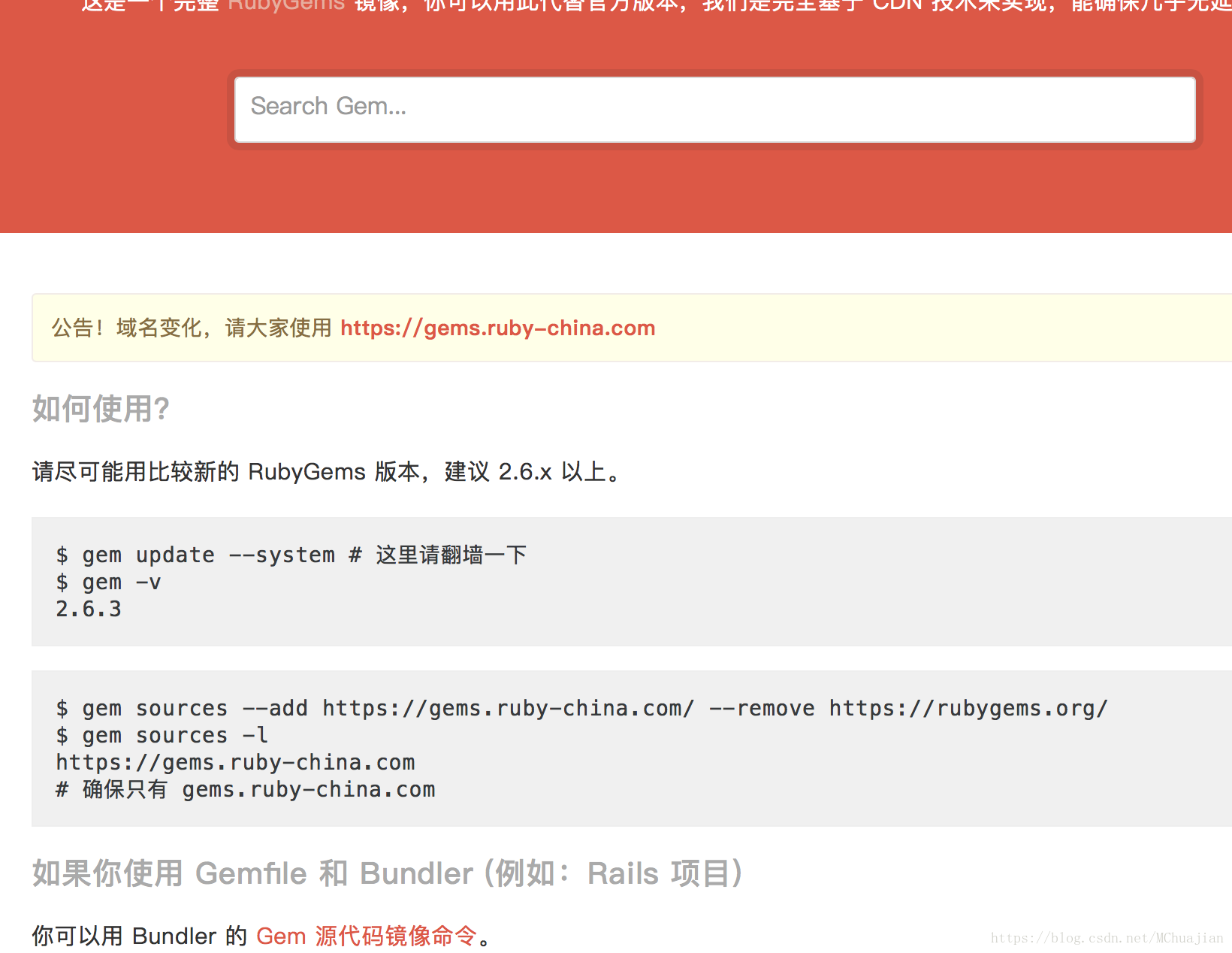Viewport: 1232px width, 953px height.
Task: Open the https://gems.ruby-china.com announcement link
Action: click(497, 328)
